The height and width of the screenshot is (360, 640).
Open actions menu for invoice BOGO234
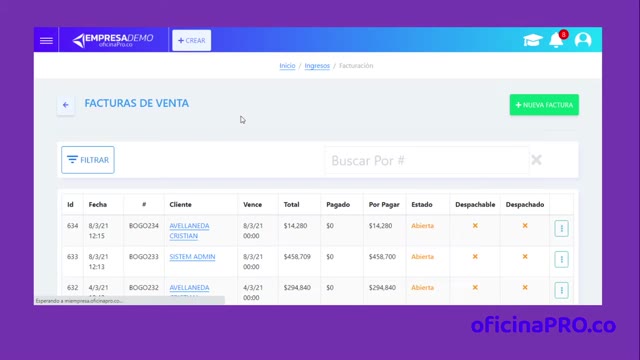[561, 229]
